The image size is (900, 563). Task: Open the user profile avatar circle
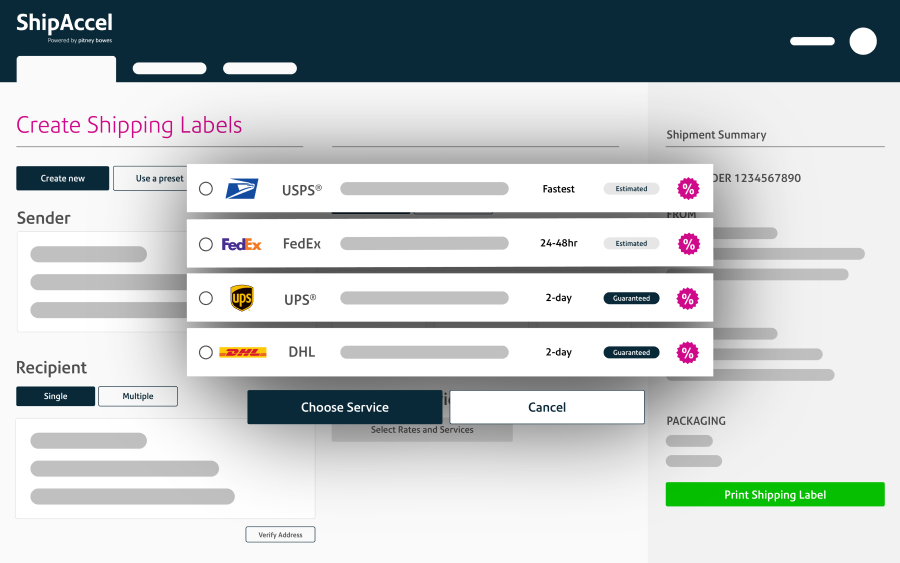coord(863,41)
